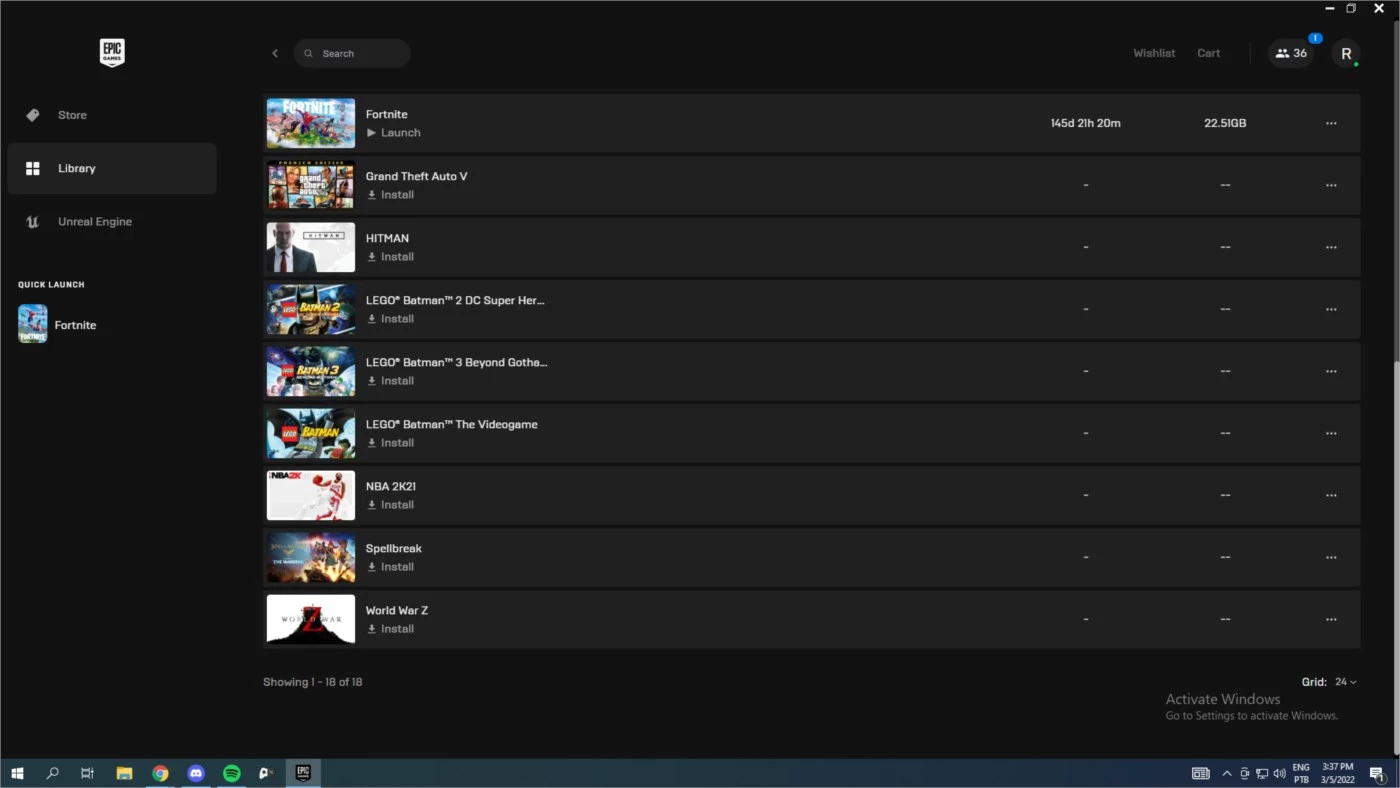Open File Explorer from the taskbar

(x=124, y=773)
